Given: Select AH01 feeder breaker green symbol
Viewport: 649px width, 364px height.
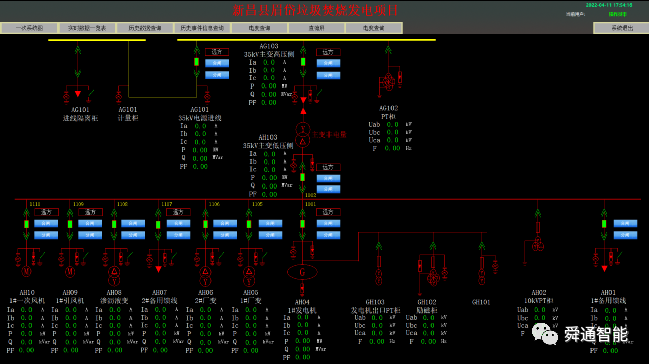Looking at the screenshot, I should coord(604,224).
